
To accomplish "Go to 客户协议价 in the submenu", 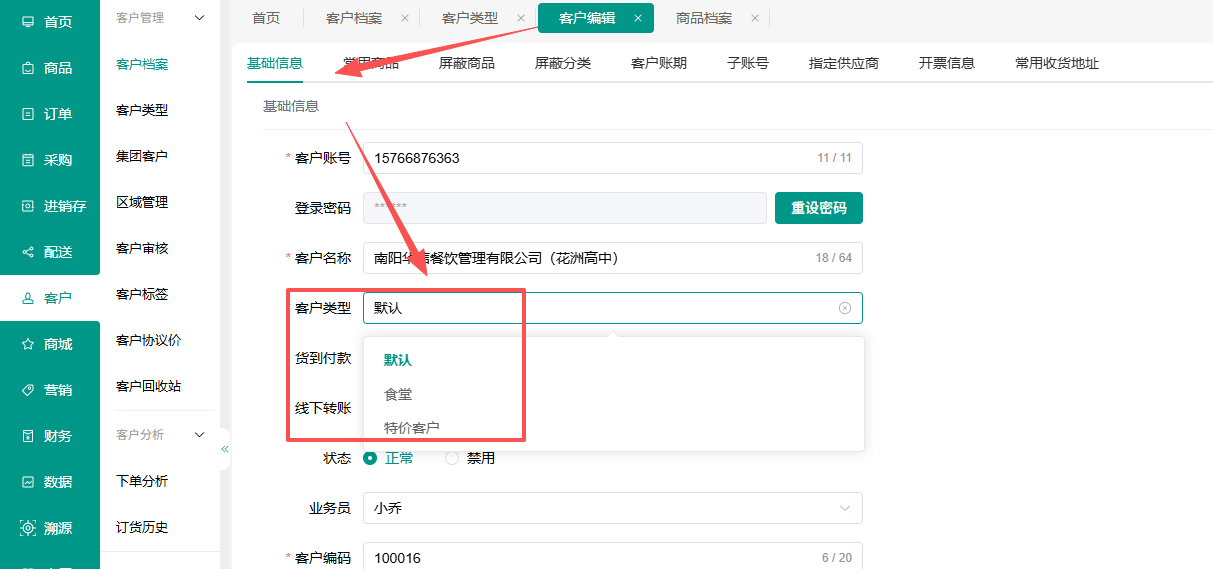I will 148,340.
